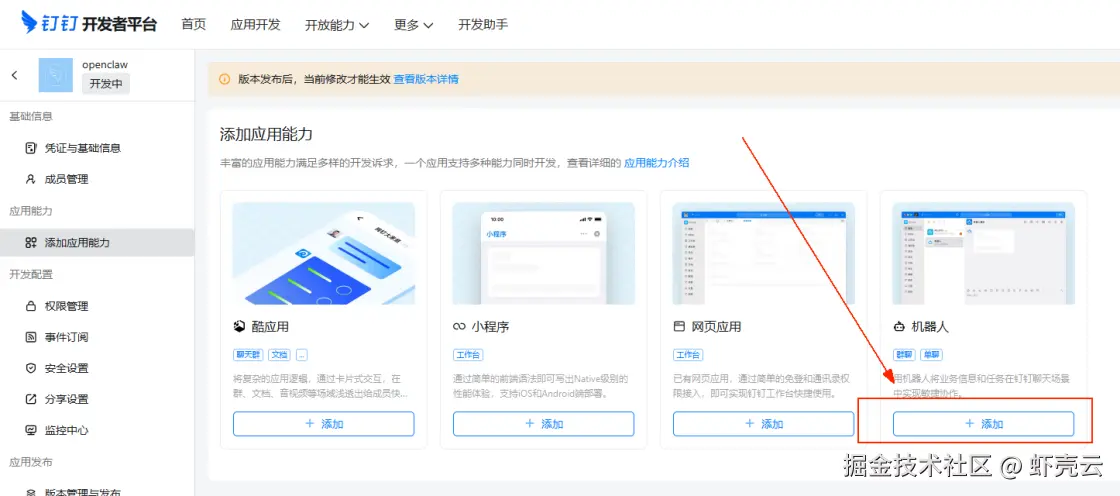Go back using the left arrow

pos(14,75)
